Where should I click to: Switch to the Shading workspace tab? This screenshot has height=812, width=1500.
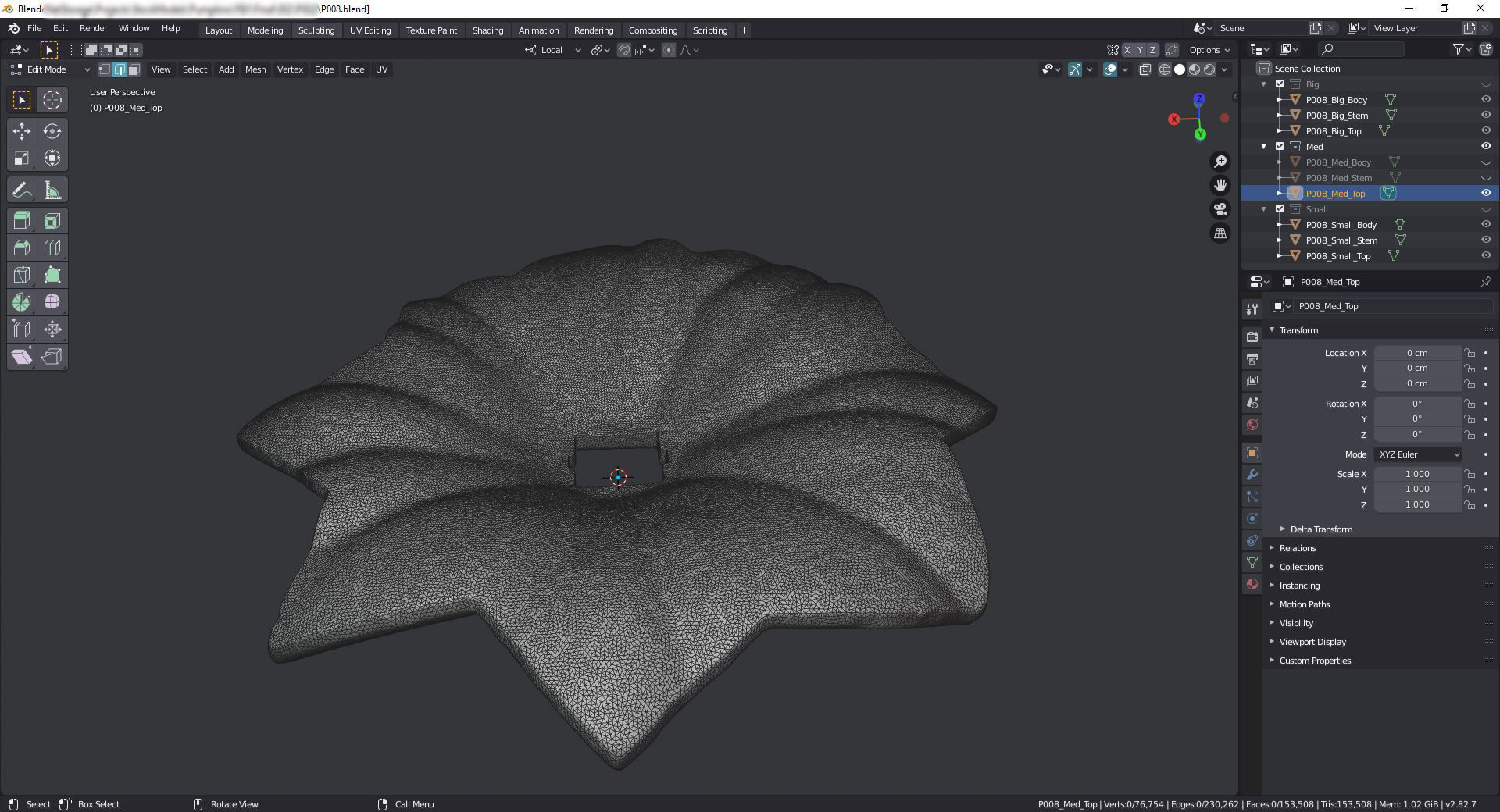click(487, 30)
